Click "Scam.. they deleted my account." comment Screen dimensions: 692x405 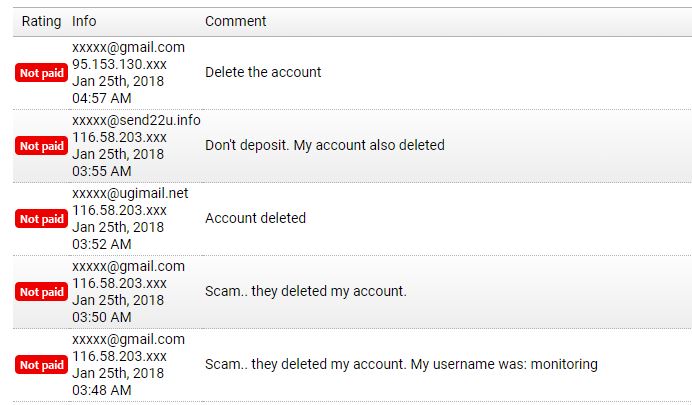[x=305, y=291]
